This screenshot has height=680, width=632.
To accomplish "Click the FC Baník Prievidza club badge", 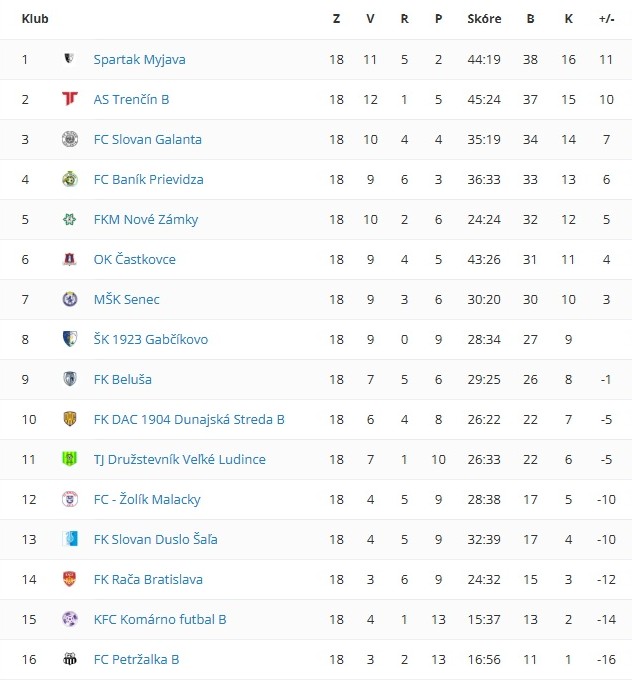I will (69, 179).
